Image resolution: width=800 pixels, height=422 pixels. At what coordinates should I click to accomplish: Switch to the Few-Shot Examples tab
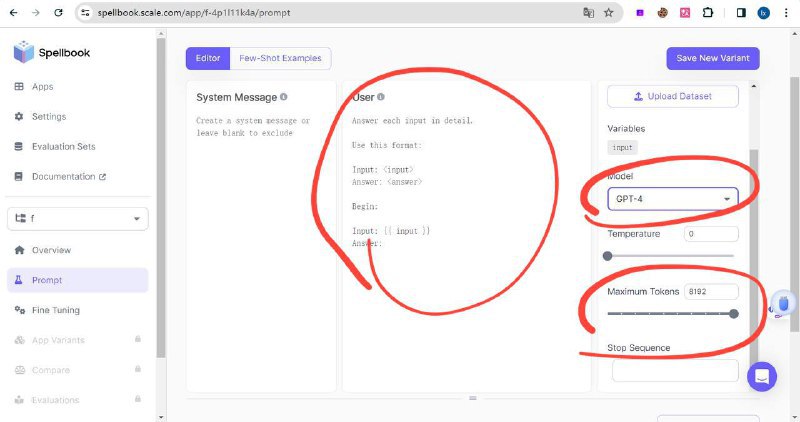(x=280, y=58)
